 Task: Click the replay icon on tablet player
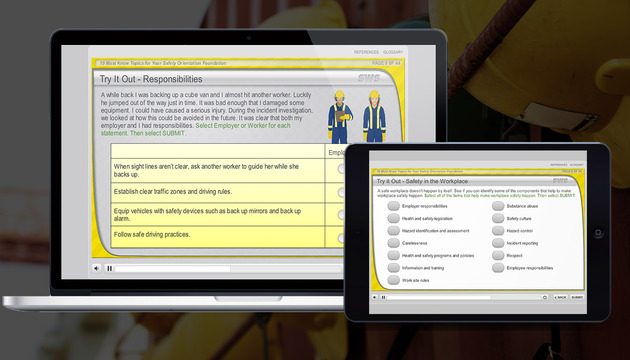(545, 297)
